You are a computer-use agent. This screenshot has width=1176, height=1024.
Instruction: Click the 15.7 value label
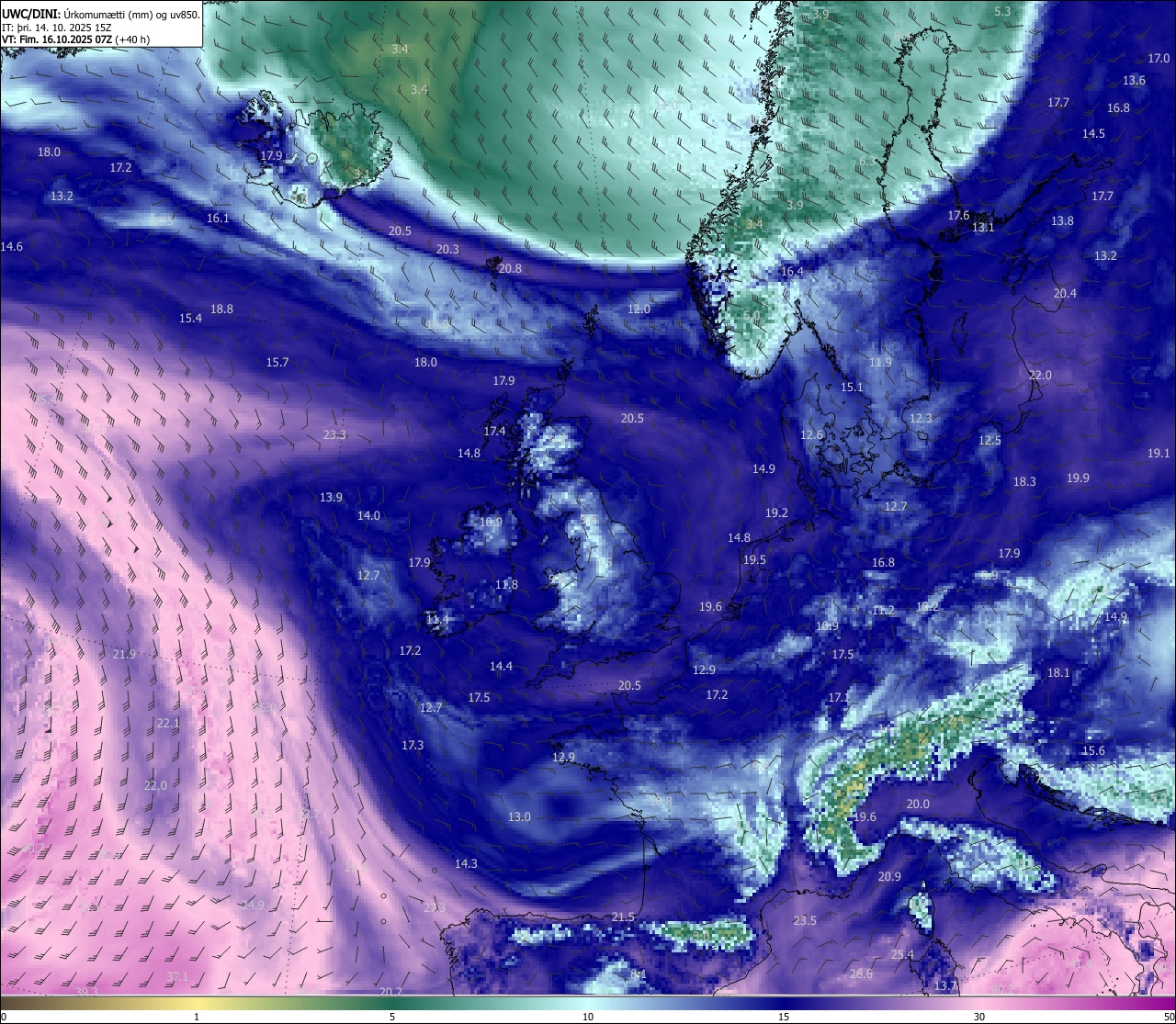point(277,362)
